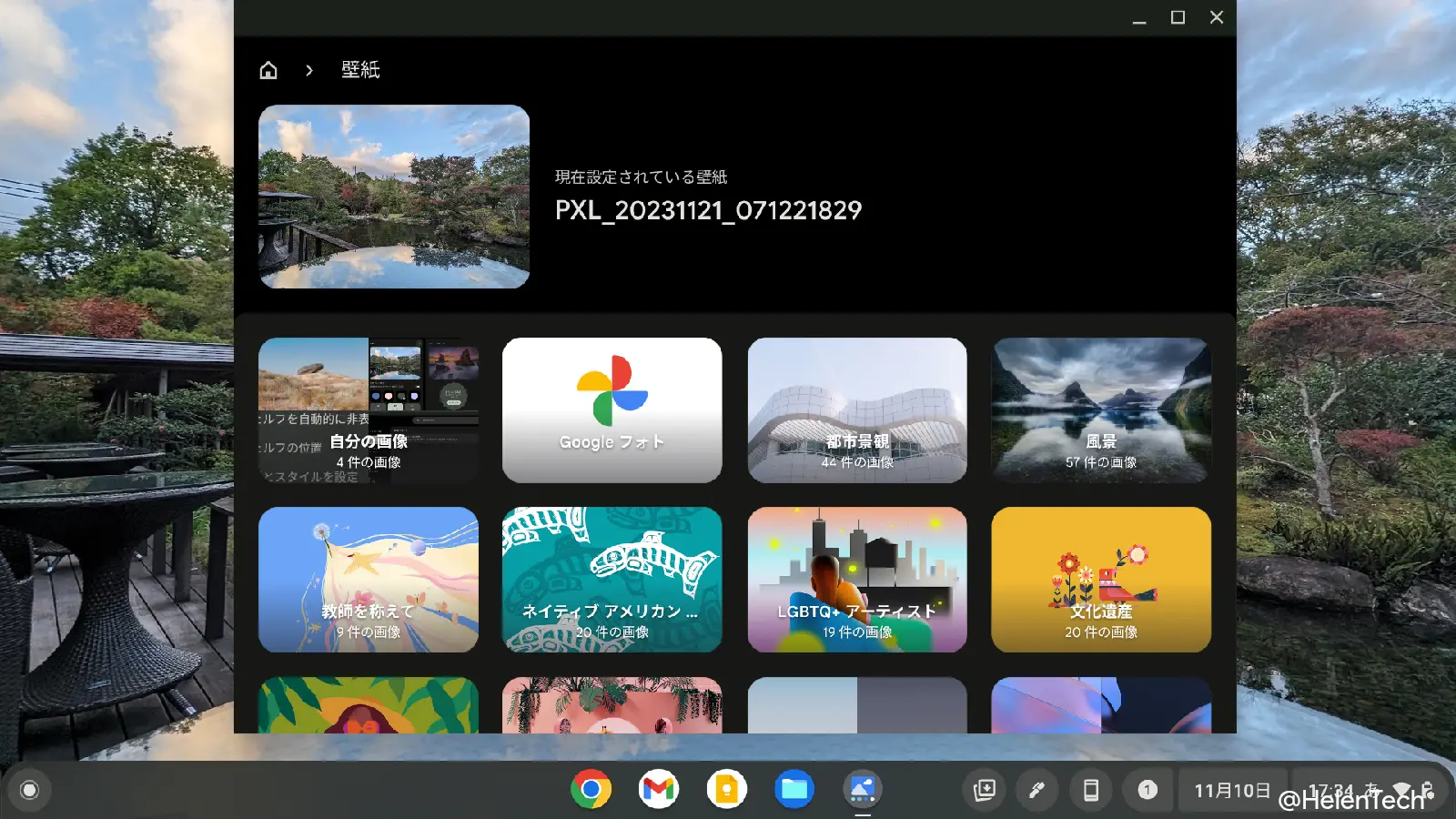Click the 壁紙 breadcrumb label

point(360,70)
